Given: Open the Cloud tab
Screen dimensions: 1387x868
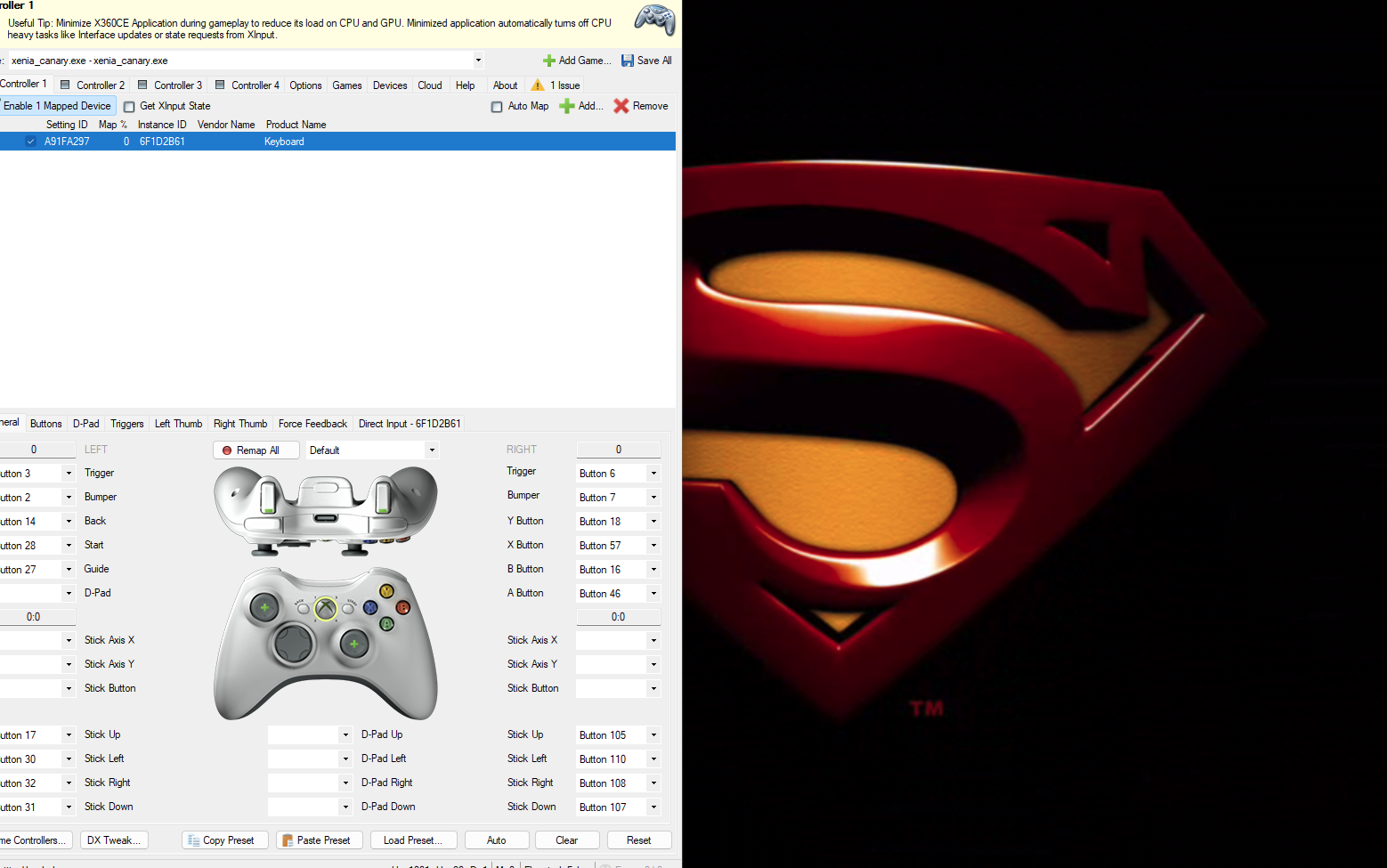Looking at the screenshot, I should [430, 85].
